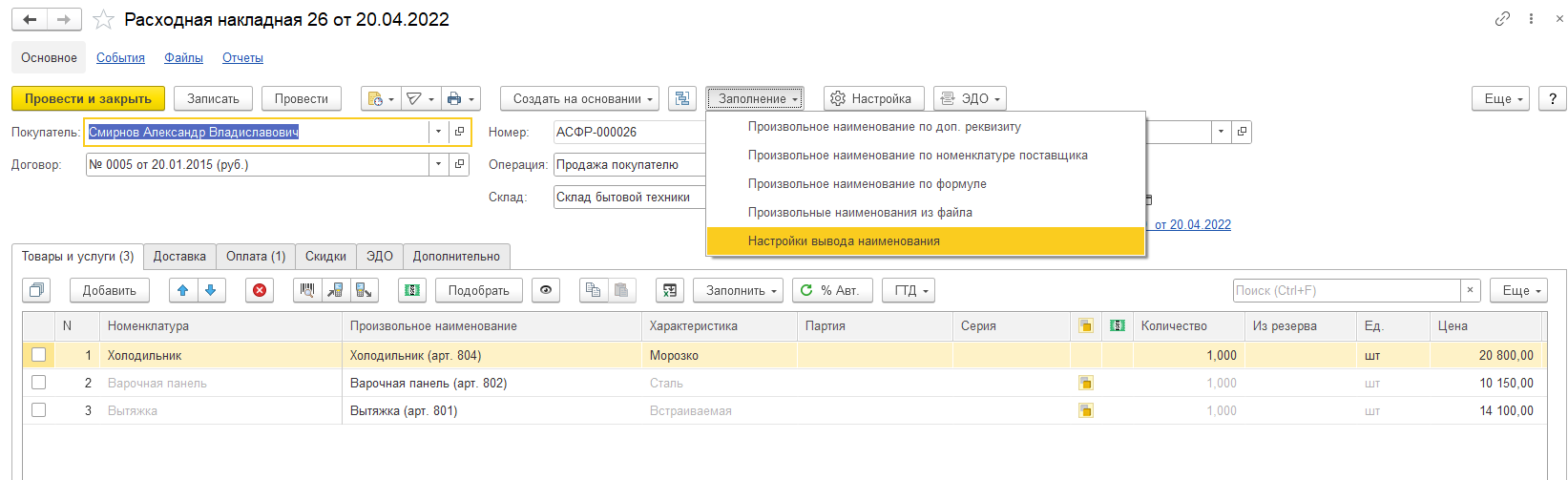Search item by barcode icon
The width and height of the screenshot is (1568, 480).
pos(307,290)
